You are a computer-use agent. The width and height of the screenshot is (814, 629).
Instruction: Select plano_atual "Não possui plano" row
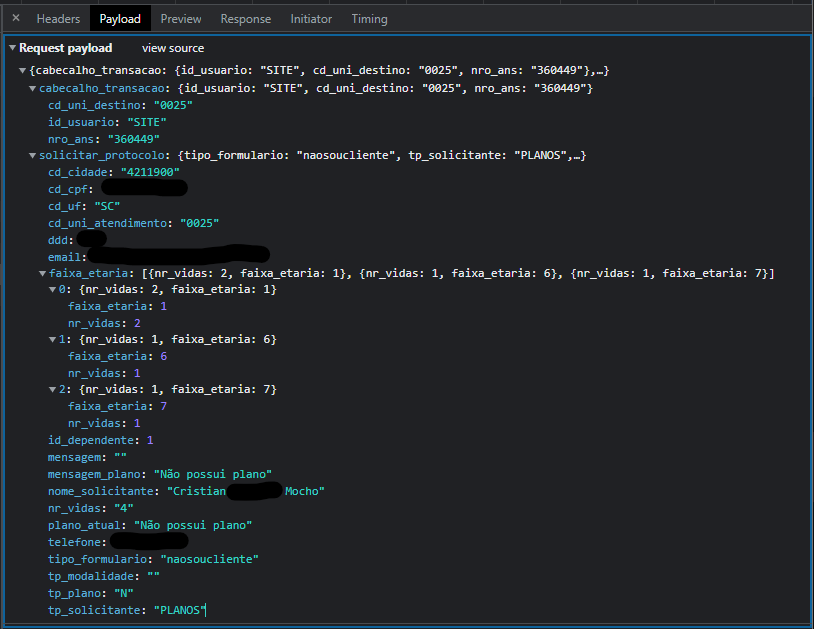coord(150,526)
